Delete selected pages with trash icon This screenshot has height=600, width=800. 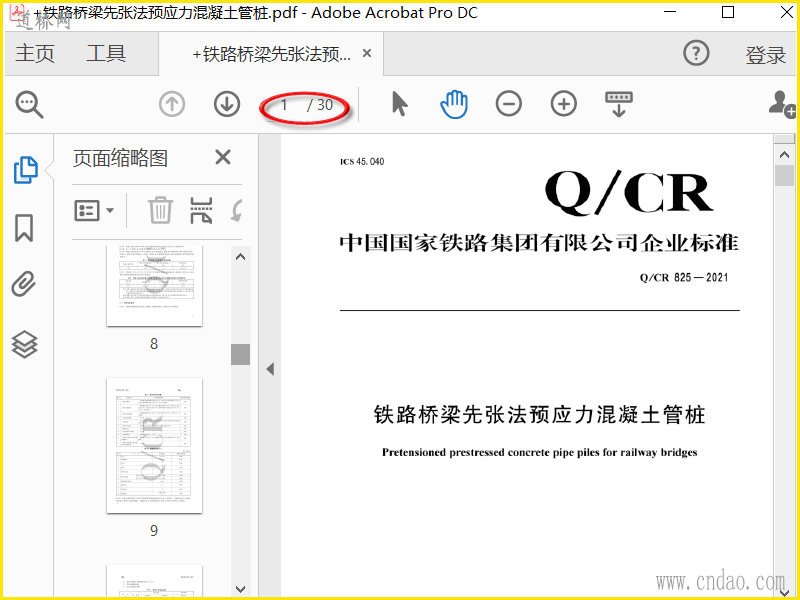160,210
